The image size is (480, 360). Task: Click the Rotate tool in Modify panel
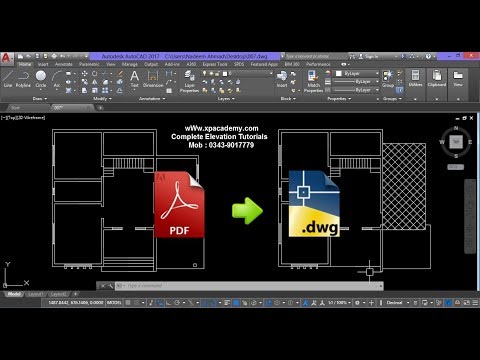(x=95, y=73)
